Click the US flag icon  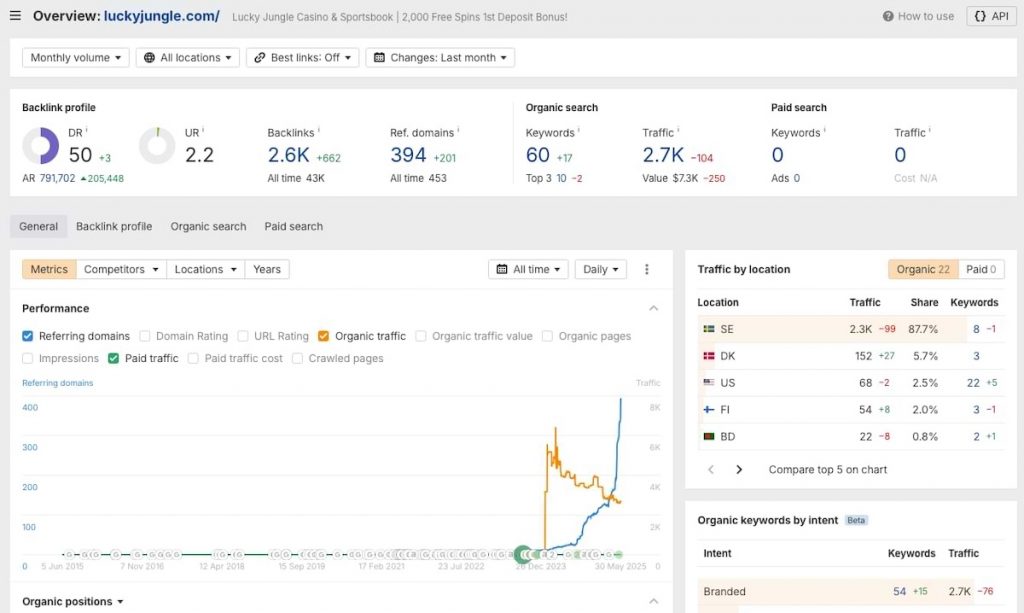point(709,383)
